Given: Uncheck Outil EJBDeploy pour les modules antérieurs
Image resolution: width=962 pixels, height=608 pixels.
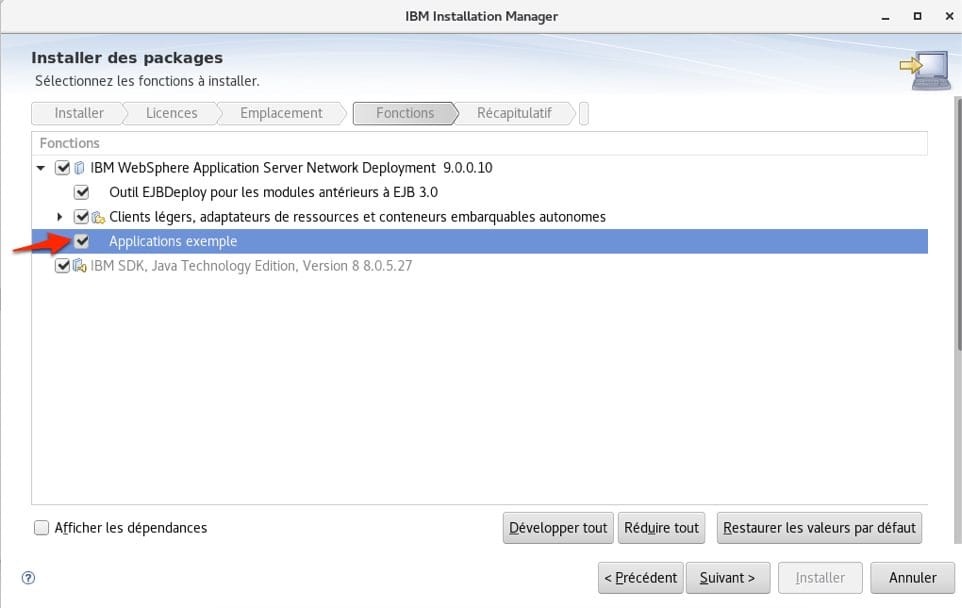Looking at the screenshot, I should 83,192.
